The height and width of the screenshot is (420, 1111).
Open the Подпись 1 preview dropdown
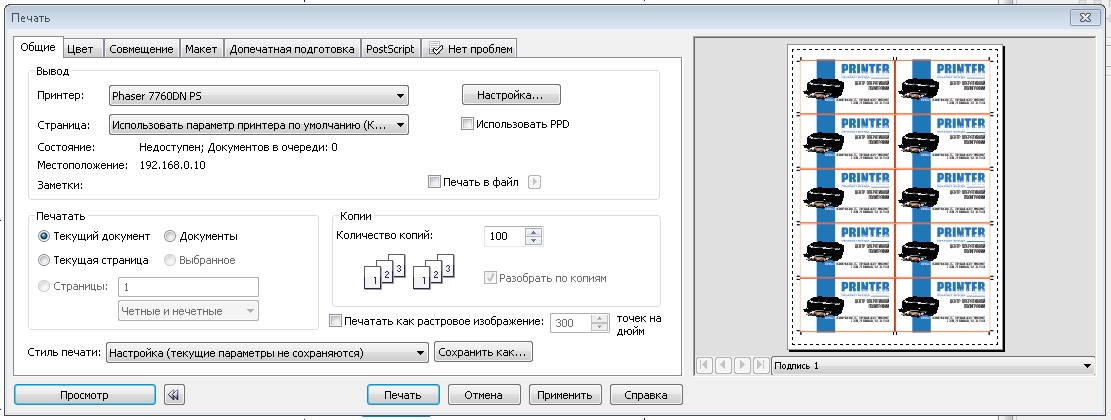933,365
